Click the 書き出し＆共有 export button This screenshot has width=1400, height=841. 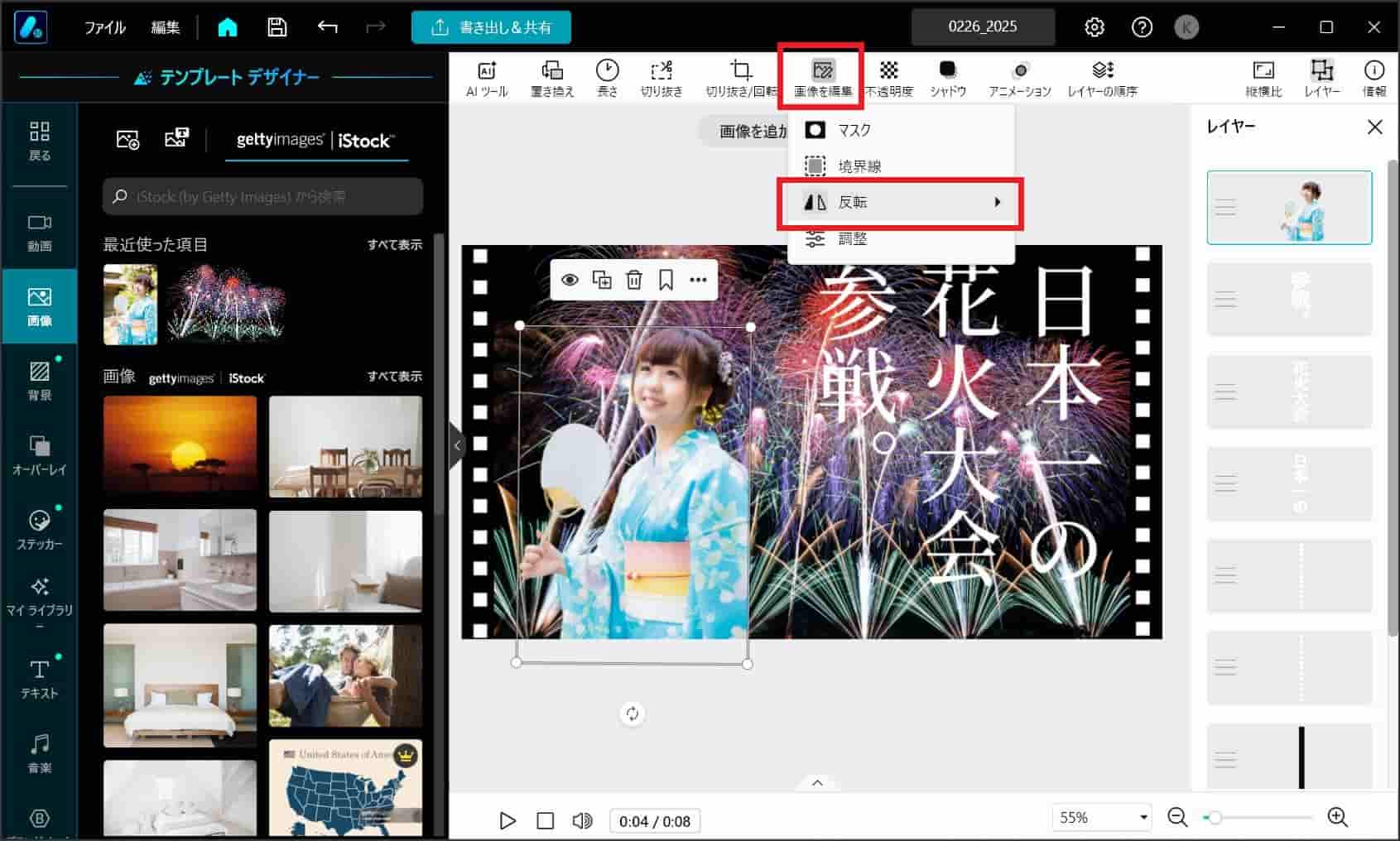pyautogui.click(x=491, y=27)
